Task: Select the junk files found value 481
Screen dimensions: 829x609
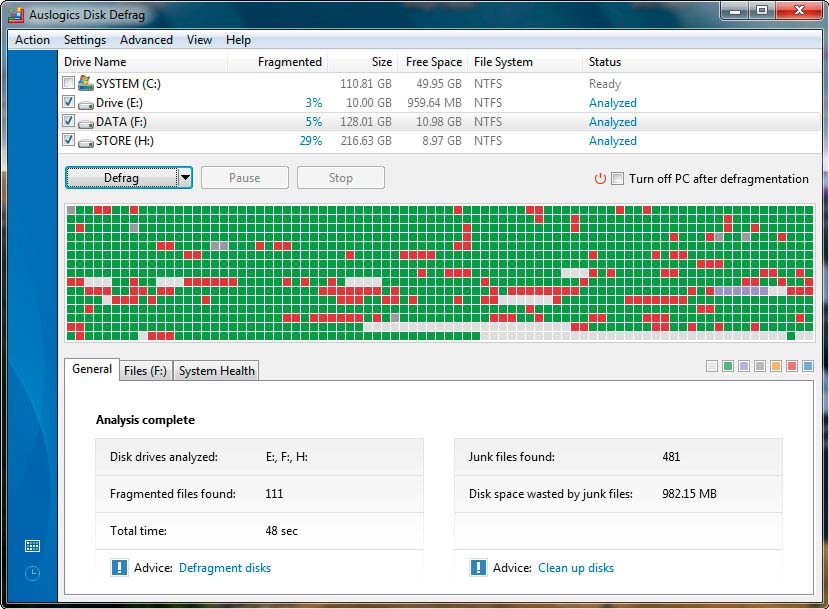Action: [x=671, y=457]
